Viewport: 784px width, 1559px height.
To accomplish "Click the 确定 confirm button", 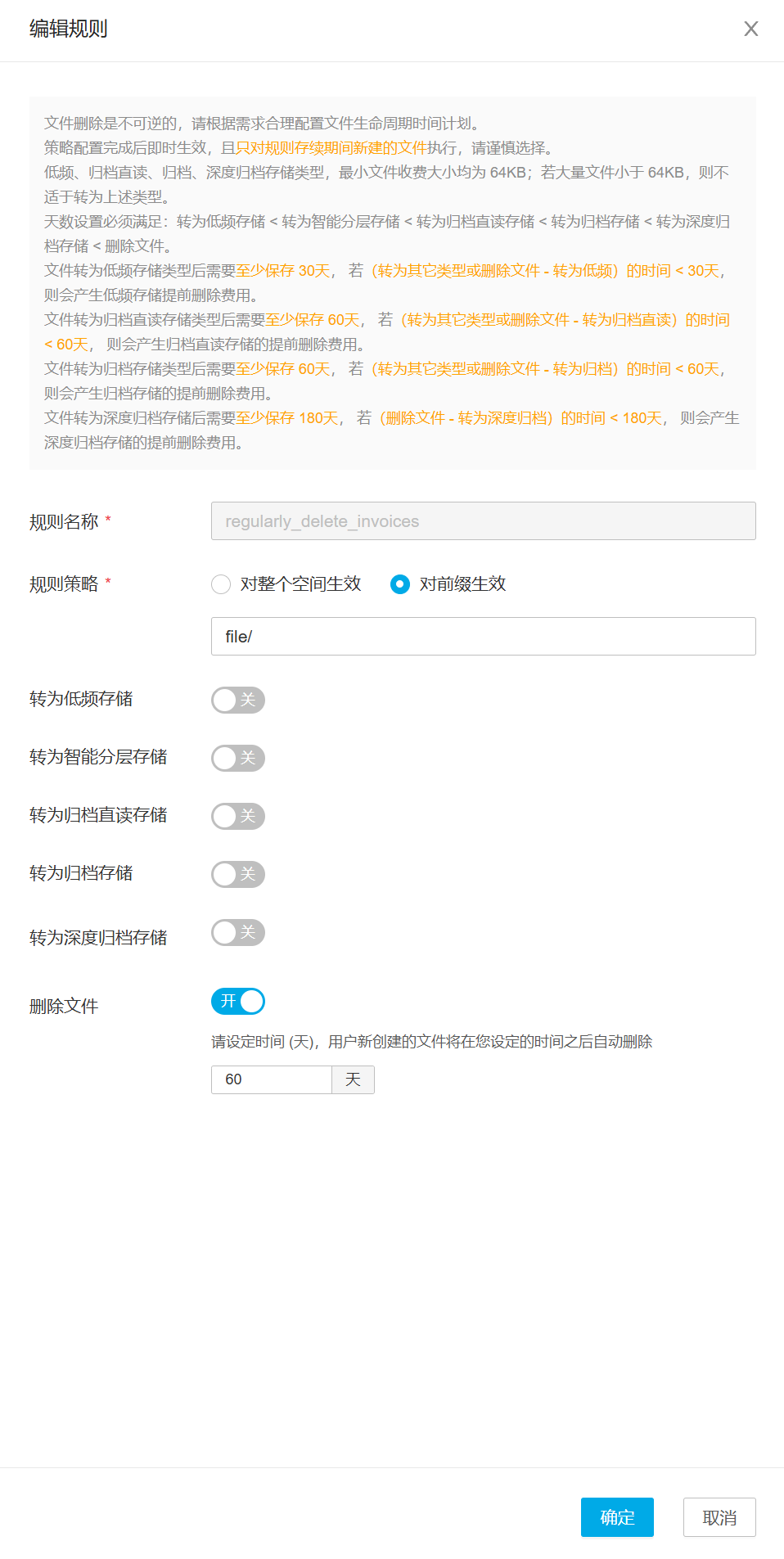I will click(617, 1517).
